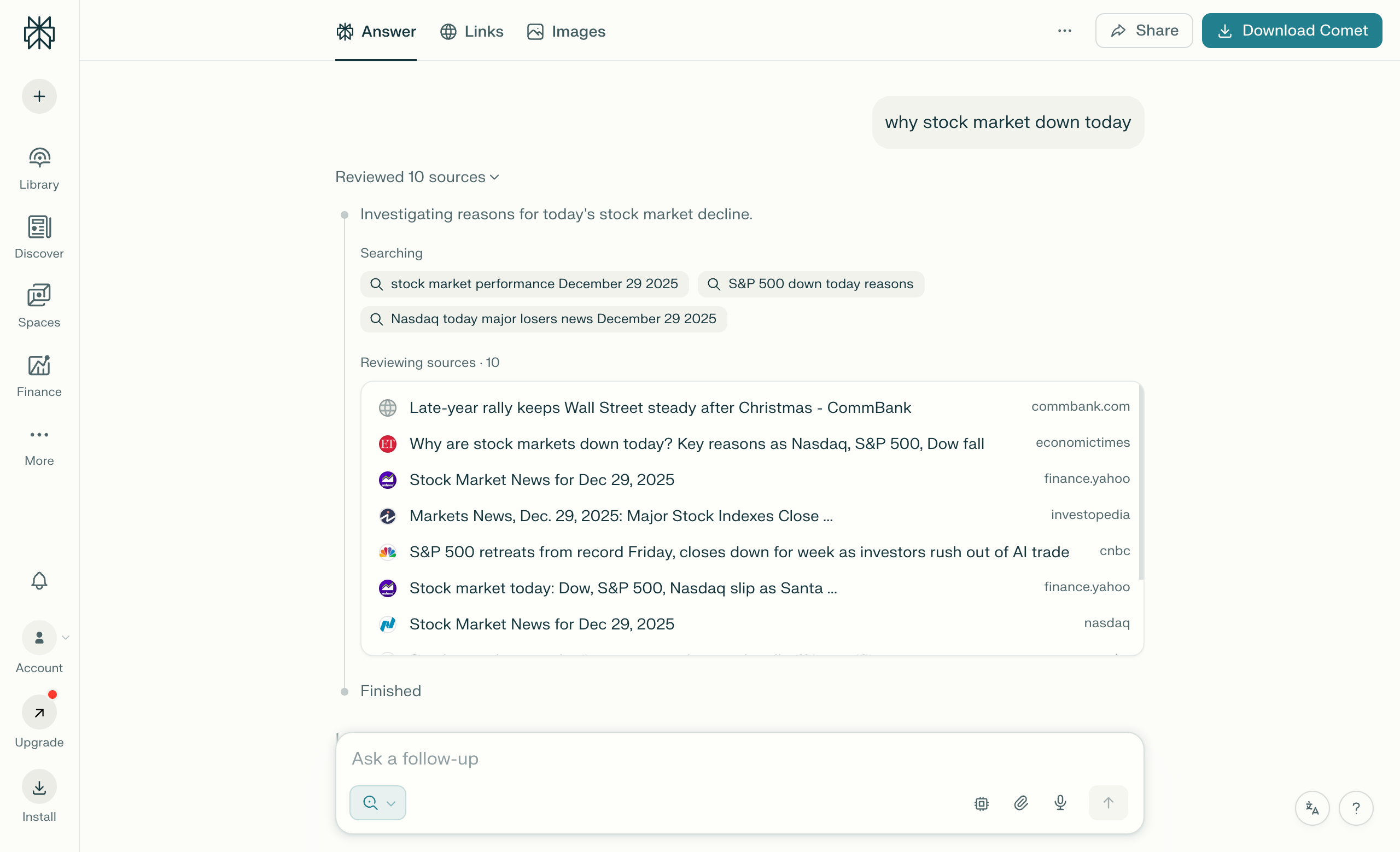Image resolution: width=1400 pixels, height=852 pixels.
Task: Click the 'Finished' status step
Action: [x=390, y=691]
